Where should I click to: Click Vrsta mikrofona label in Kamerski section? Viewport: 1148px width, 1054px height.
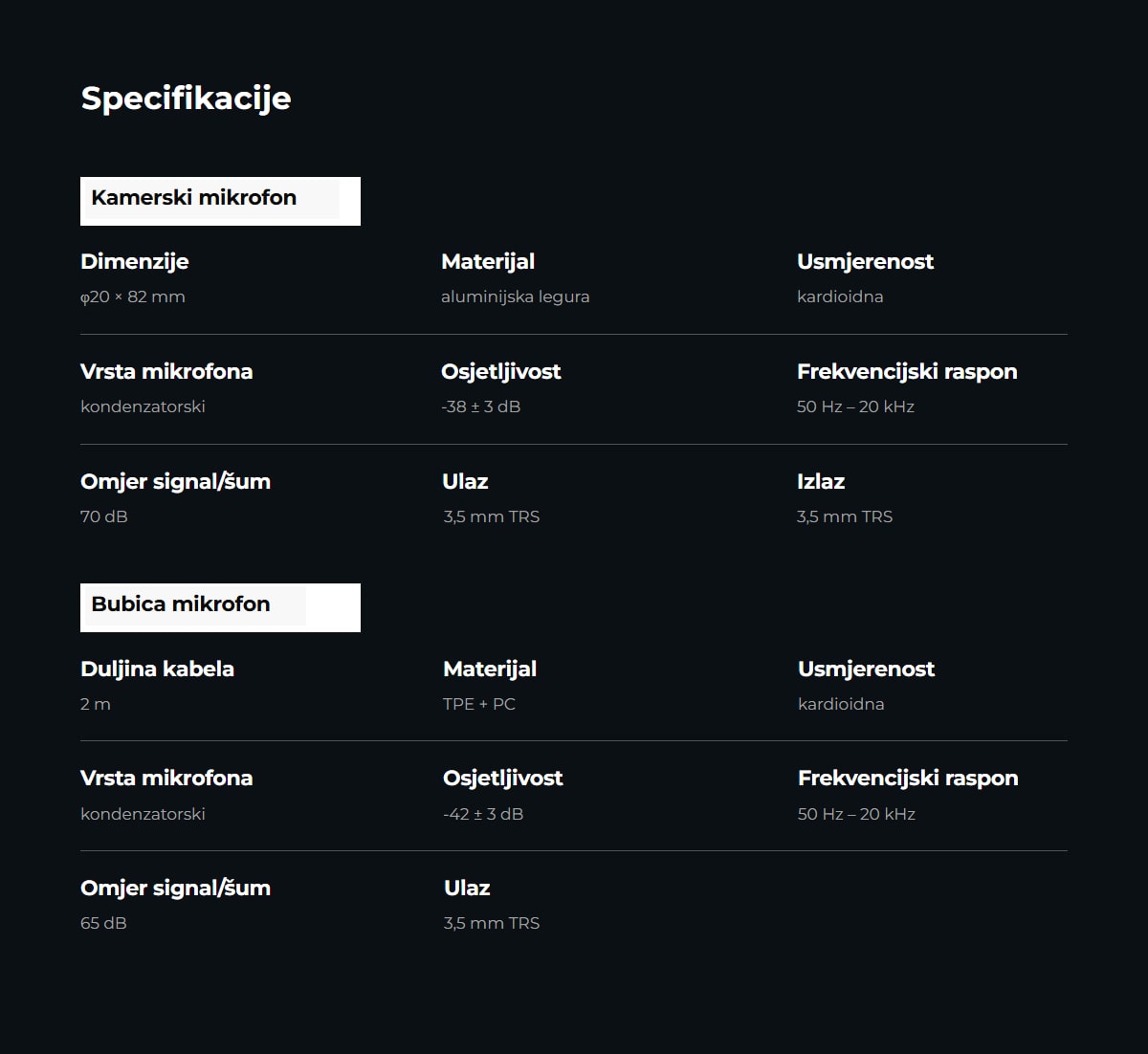point(166,371)
